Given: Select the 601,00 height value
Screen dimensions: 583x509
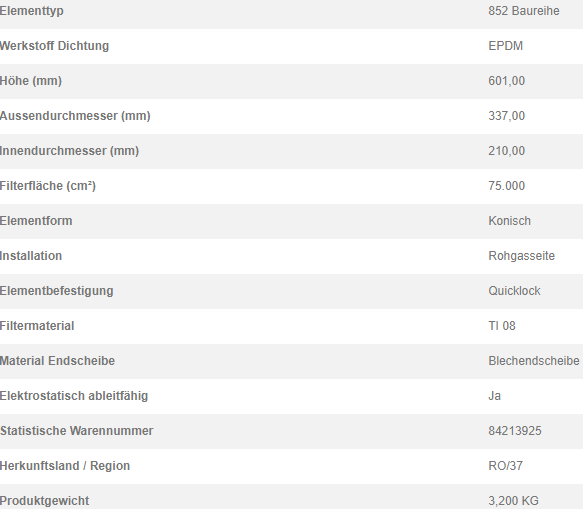Looking at the screenshot, I should (506, 81).
